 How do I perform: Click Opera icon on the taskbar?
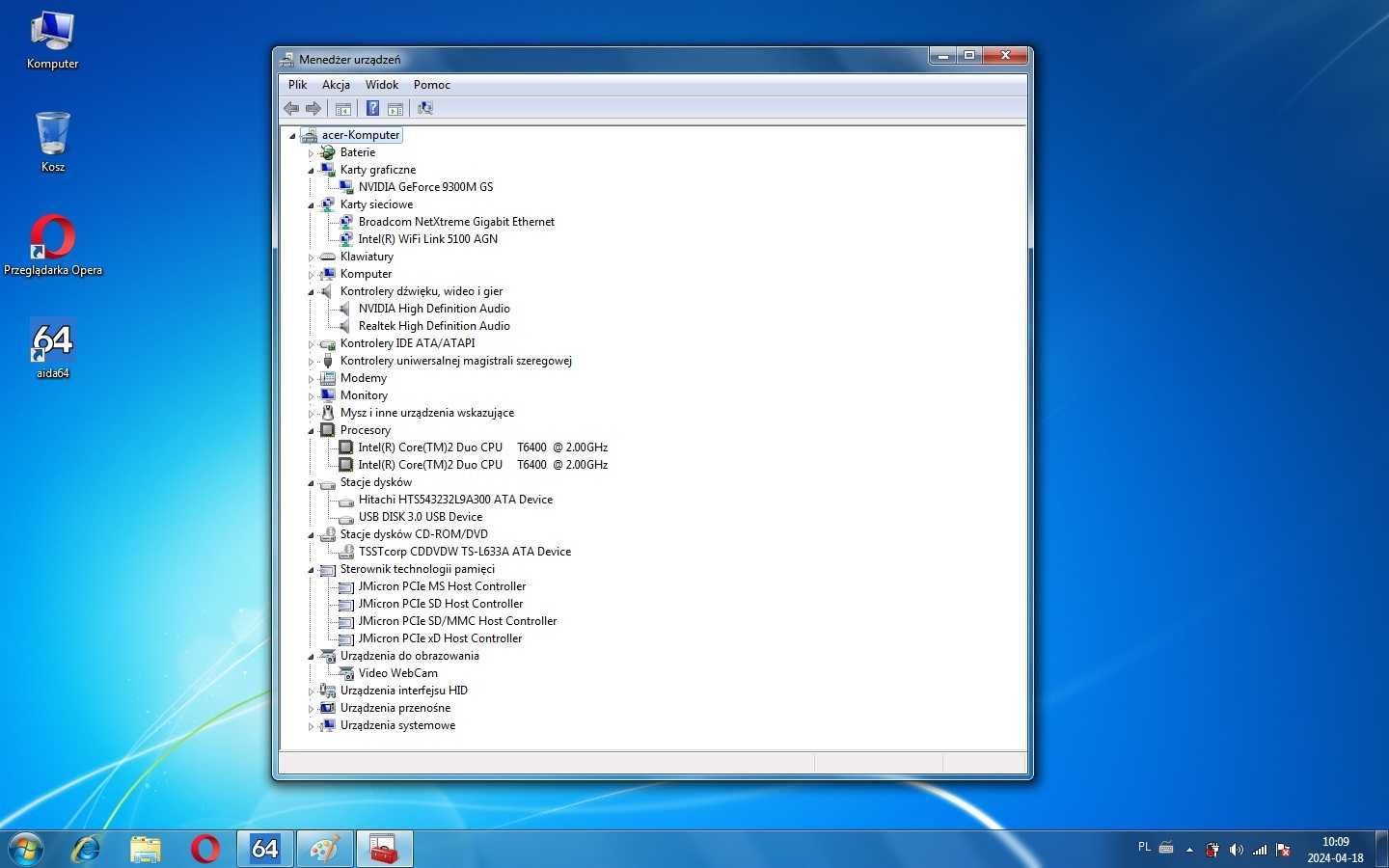(204, 849)
